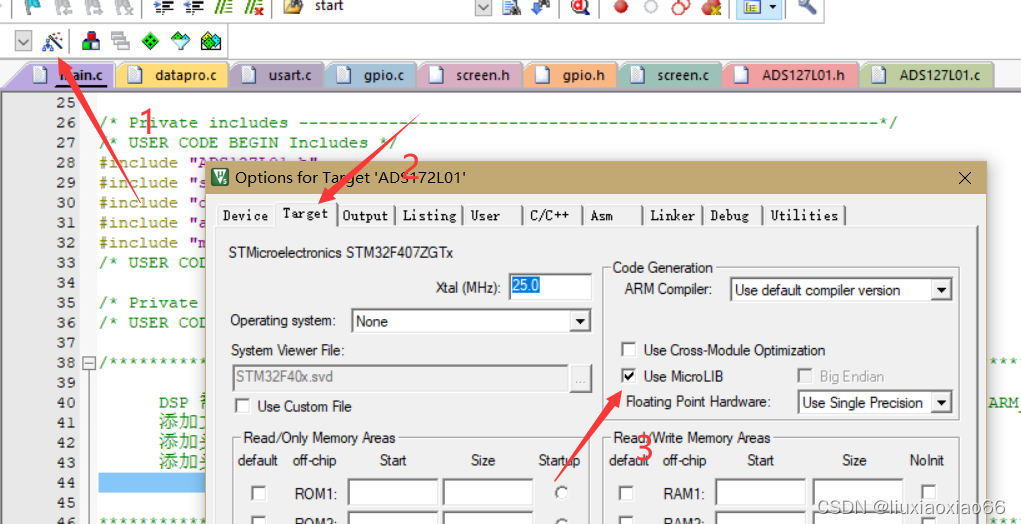Open the ADS127L01.c editor tab

(927, 75)
